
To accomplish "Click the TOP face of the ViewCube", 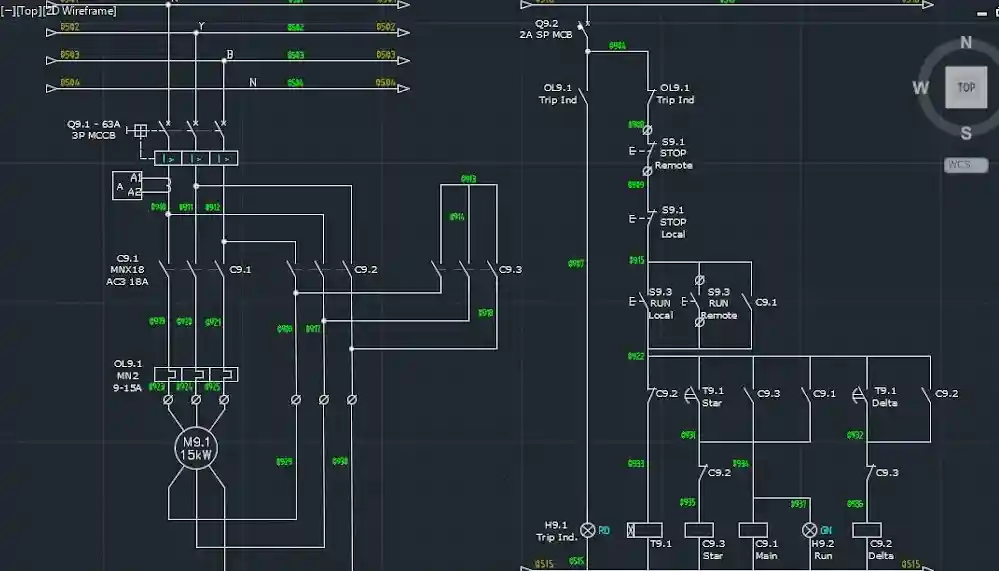I will coord(966,88).
